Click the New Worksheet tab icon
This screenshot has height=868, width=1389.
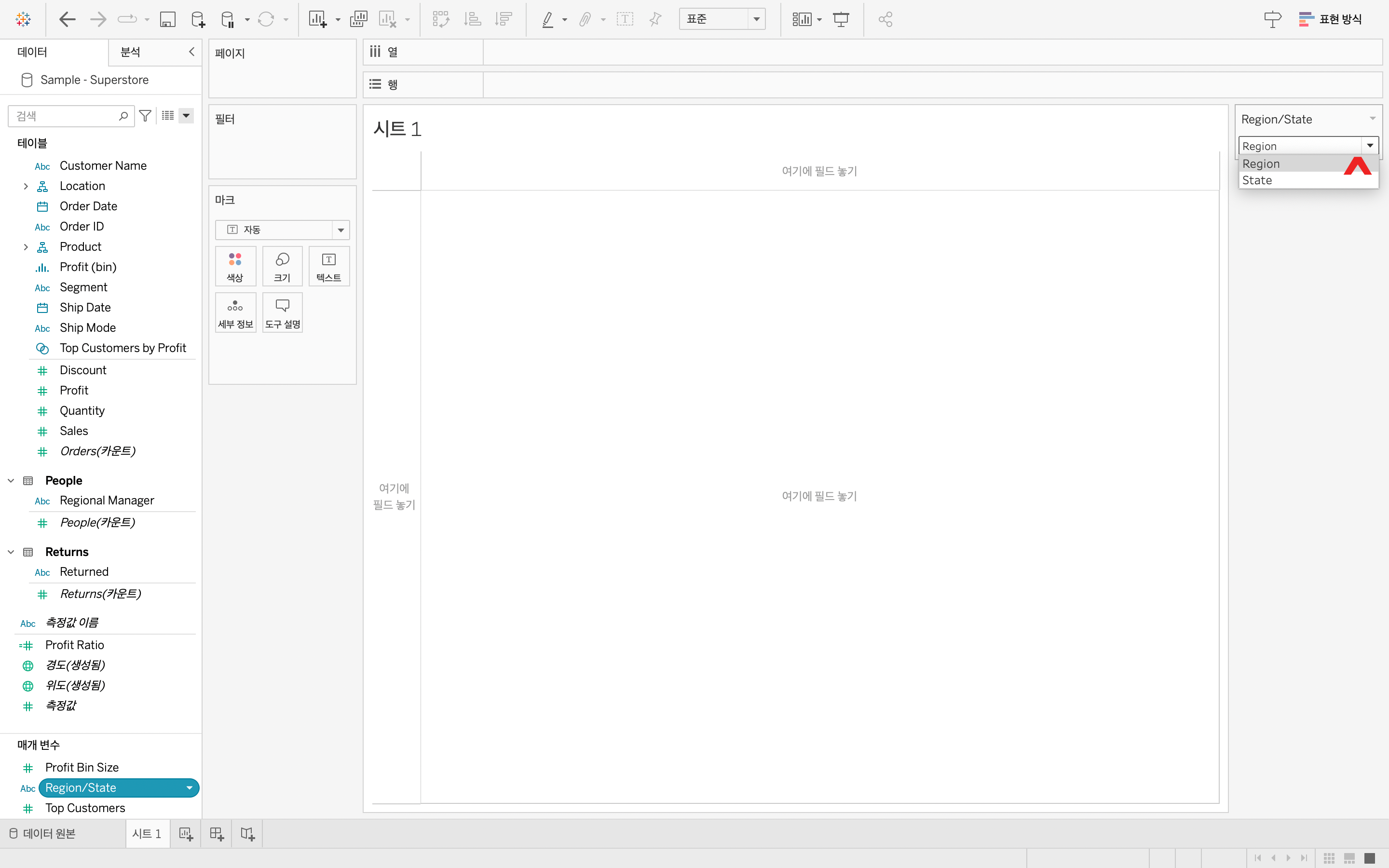(x=185, y=834)
